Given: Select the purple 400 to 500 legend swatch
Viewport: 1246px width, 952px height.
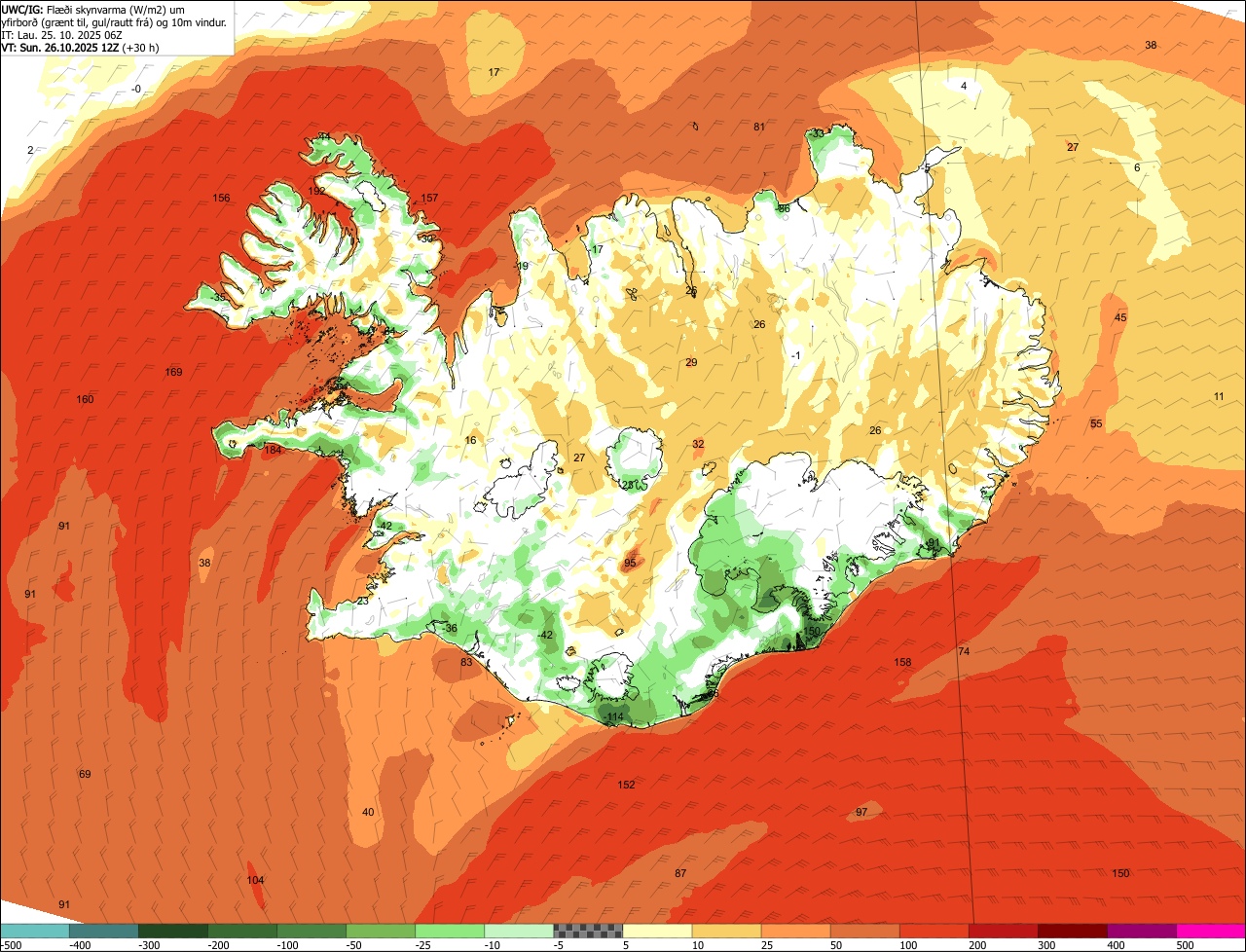Looking at the screenshot, I should point(1142,931).
